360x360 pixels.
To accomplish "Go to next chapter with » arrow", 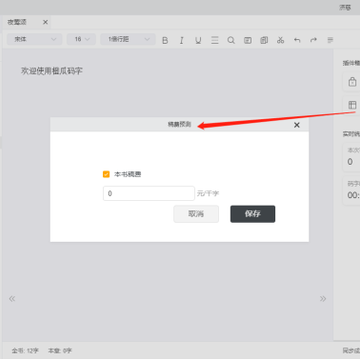I will click(323, 299).
